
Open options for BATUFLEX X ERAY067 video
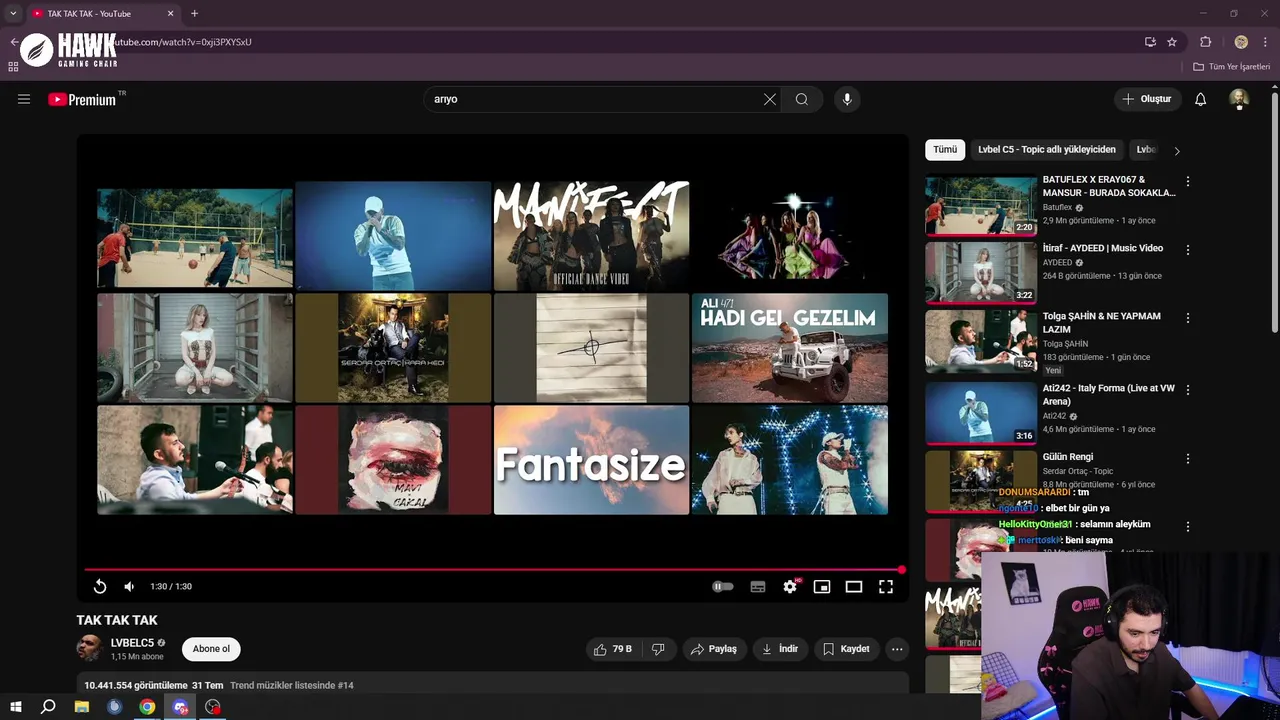pos(1188,182)
